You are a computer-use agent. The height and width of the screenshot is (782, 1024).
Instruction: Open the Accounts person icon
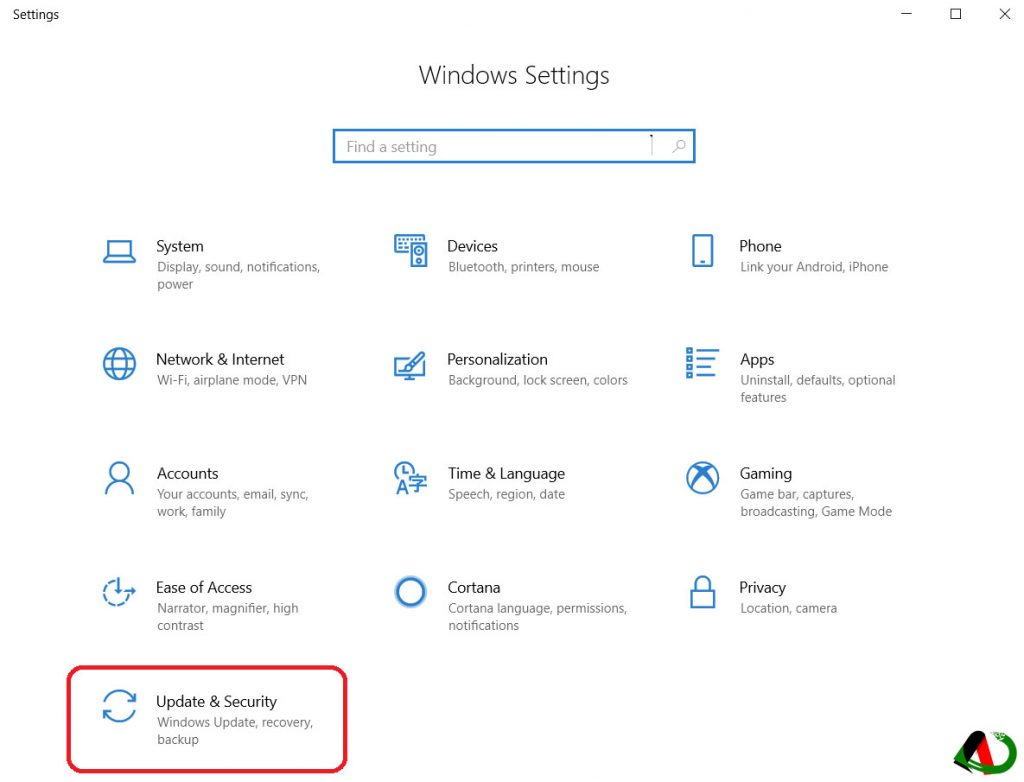tap(120, 478)
